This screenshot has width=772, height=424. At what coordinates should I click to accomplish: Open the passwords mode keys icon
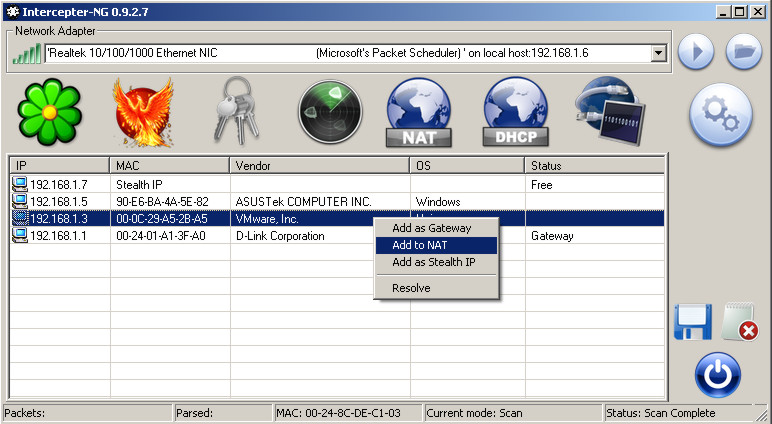[237, 113]
